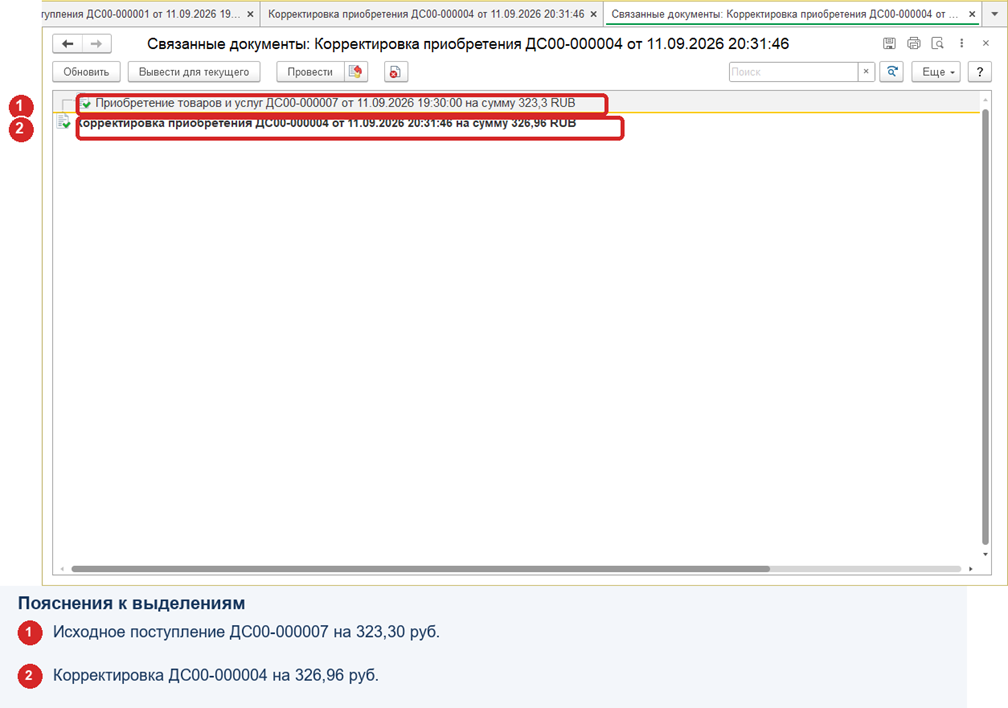1008x708 pixels.
Task: Click the Обновить button
Action: click(86, 72)
